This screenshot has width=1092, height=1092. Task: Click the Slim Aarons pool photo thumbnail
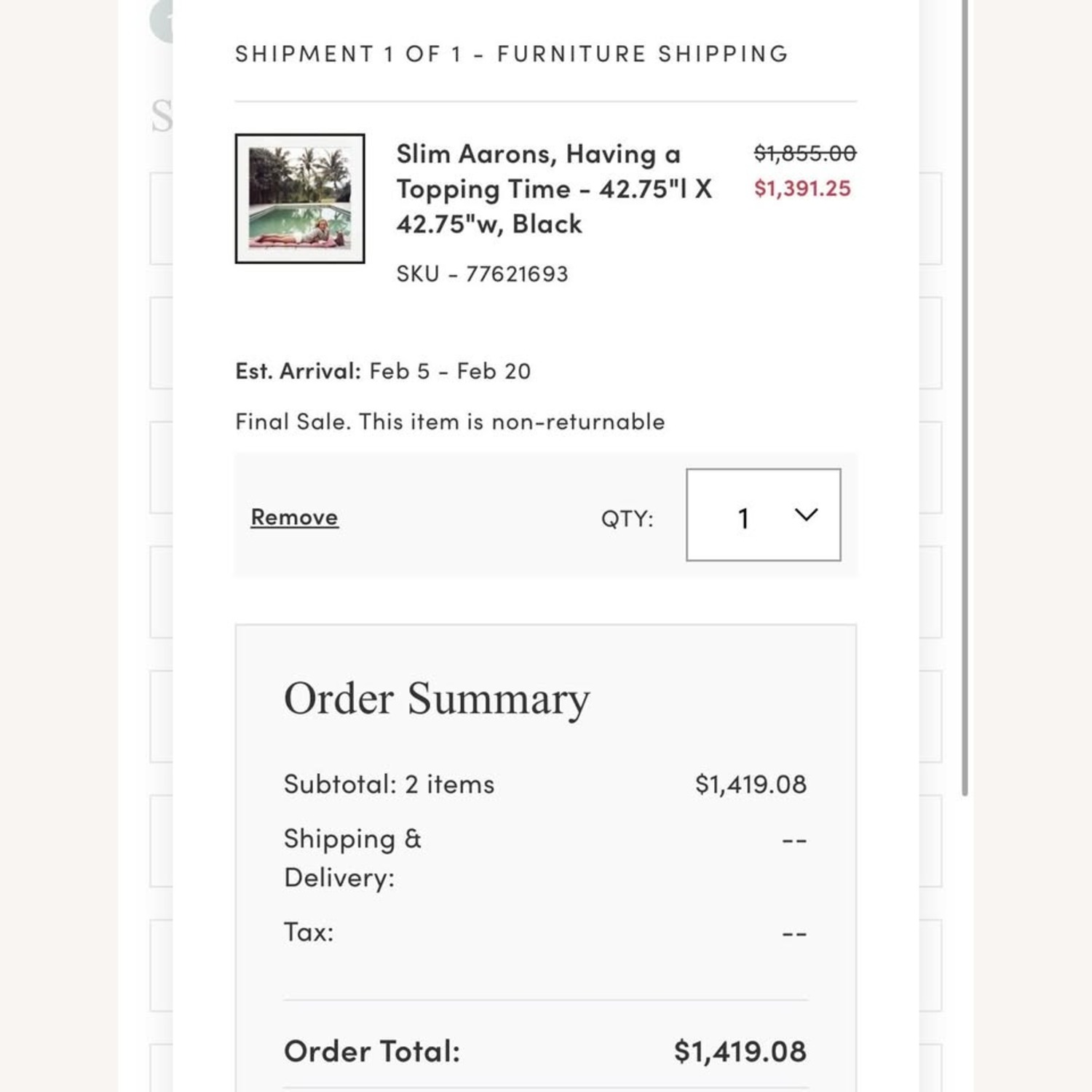tap(299, 198)
